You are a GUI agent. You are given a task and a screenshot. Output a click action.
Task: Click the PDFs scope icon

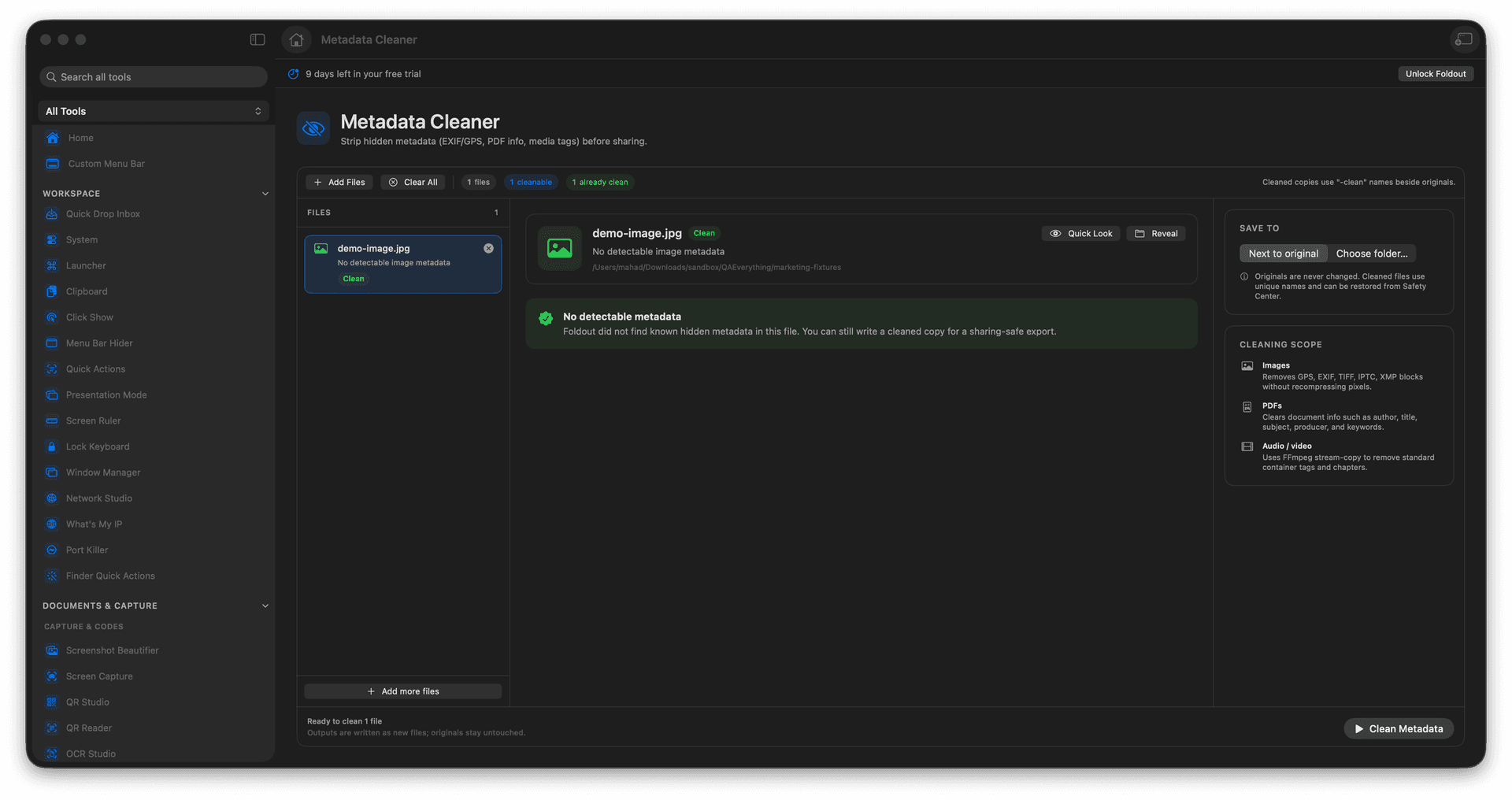tap(1247, 407)
